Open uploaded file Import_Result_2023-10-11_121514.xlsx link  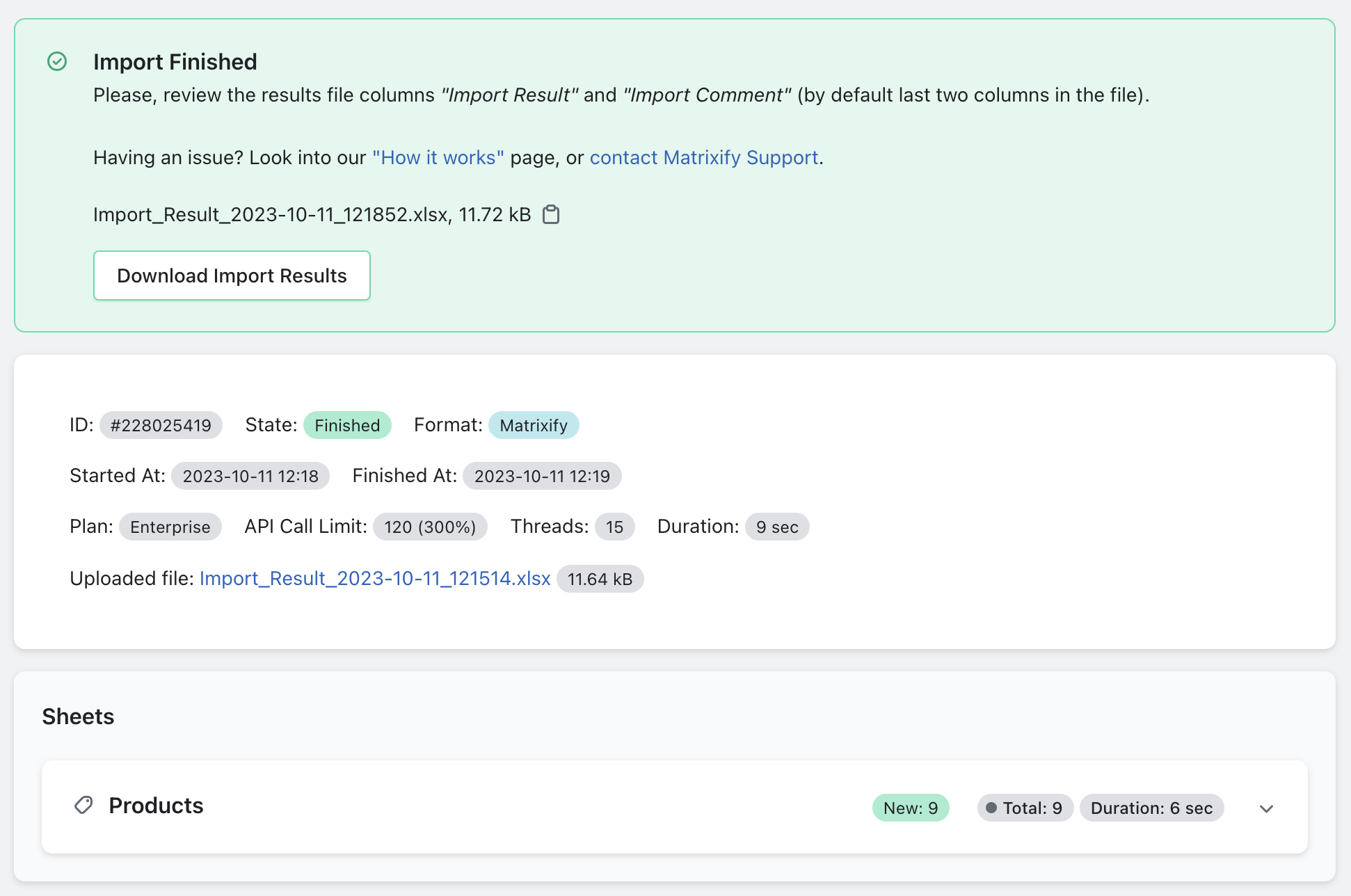click(375, 579)
